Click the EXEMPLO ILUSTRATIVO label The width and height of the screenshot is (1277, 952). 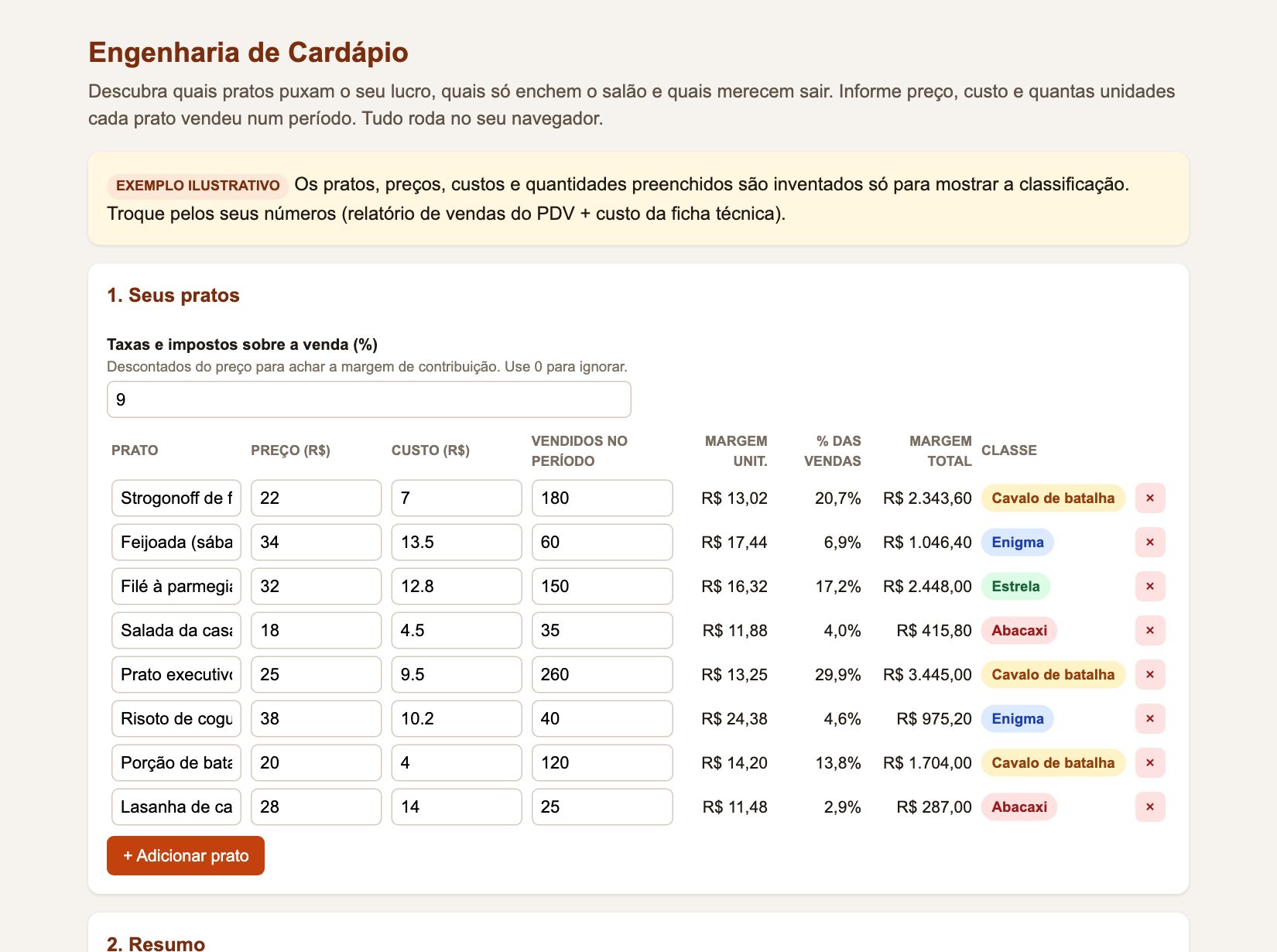[x=198, y=186]
